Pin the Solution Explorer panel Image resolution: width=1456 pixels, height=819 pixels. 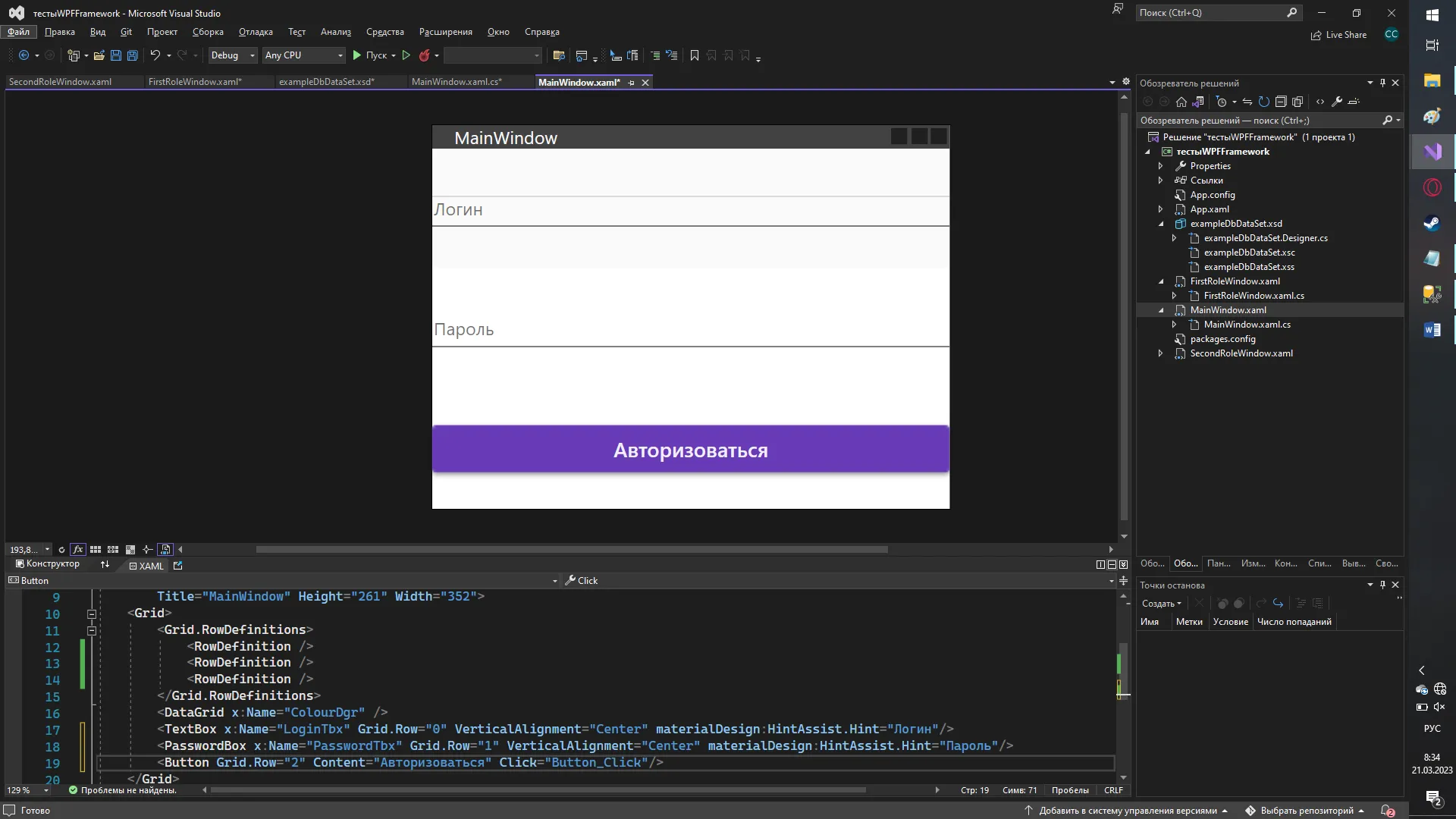coord(1382,83)
